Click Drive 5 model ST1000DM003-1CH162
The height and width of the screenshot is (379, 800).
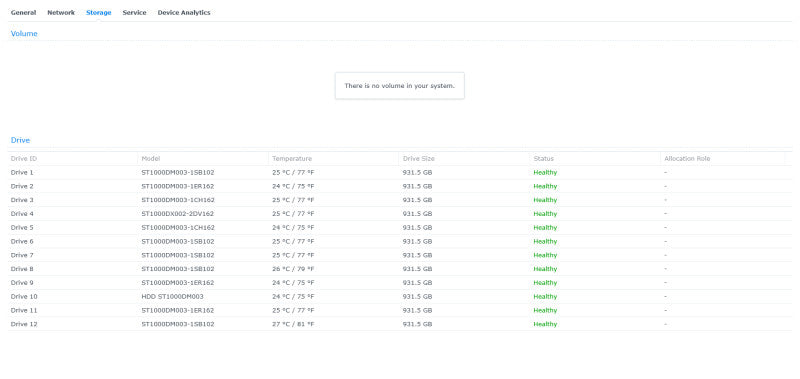click(178, 228)
